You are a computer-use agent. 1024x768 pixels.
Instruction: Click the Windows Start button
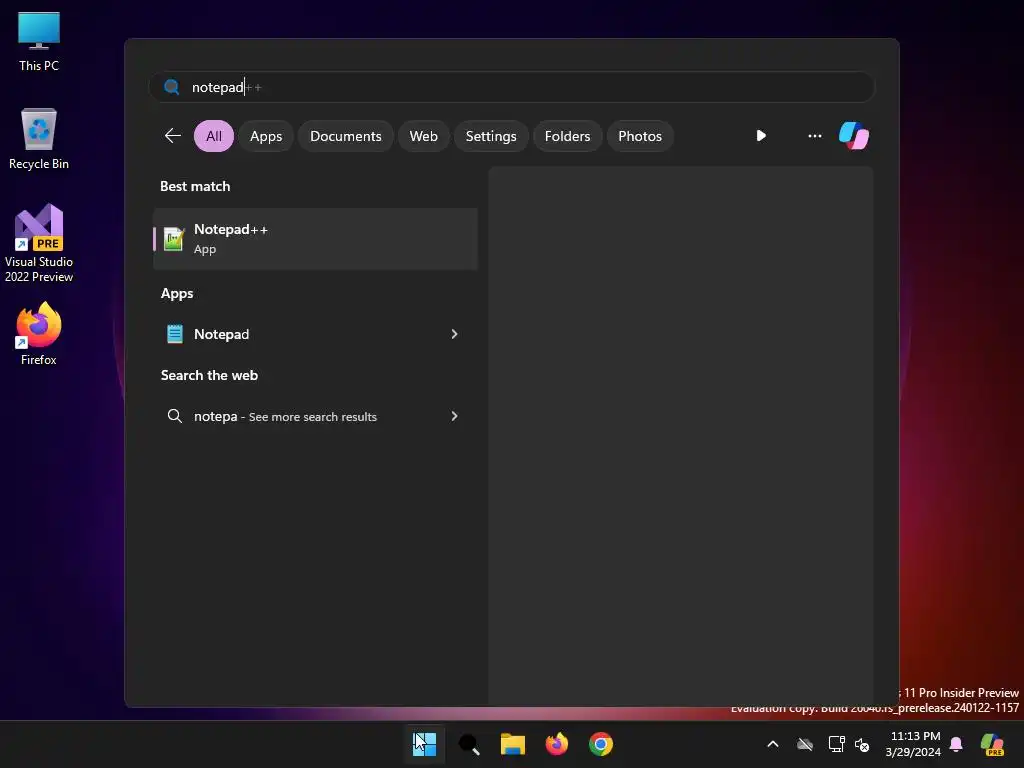click(424, 744)
